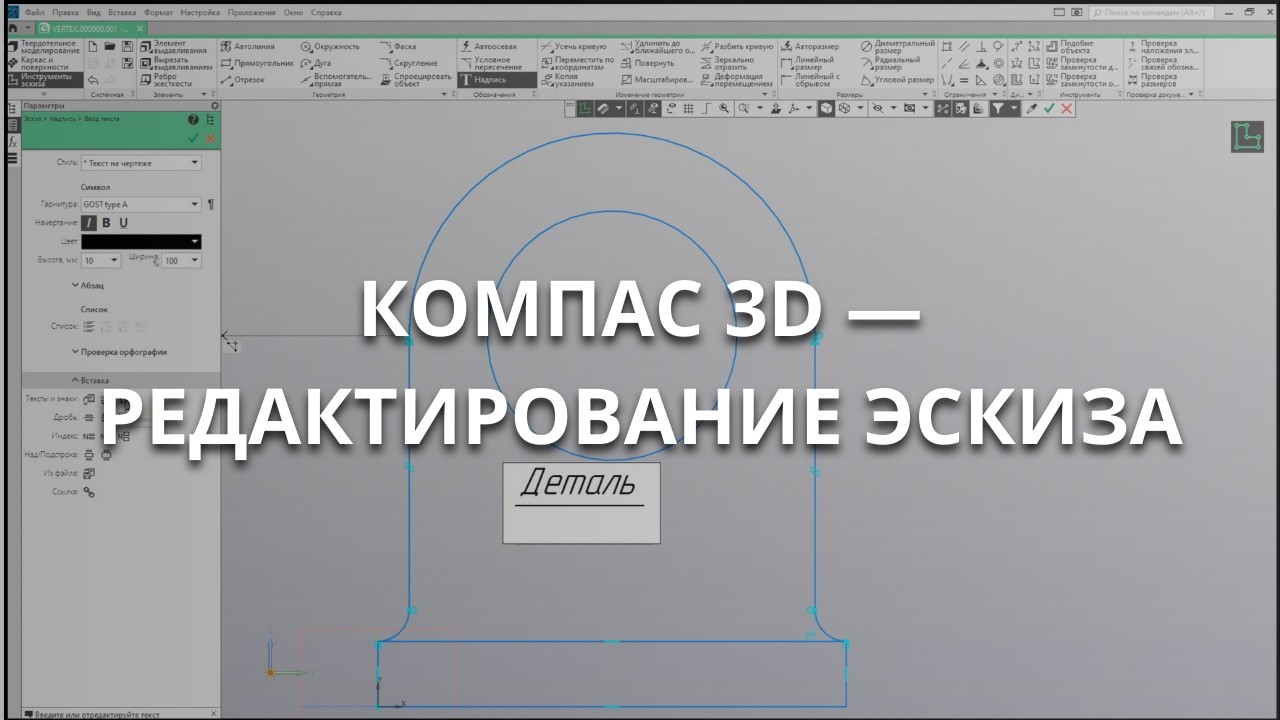Select the Авторазмер tool
The height and width of the screenshot is (720, 1280).
click(x=811, y=46)
